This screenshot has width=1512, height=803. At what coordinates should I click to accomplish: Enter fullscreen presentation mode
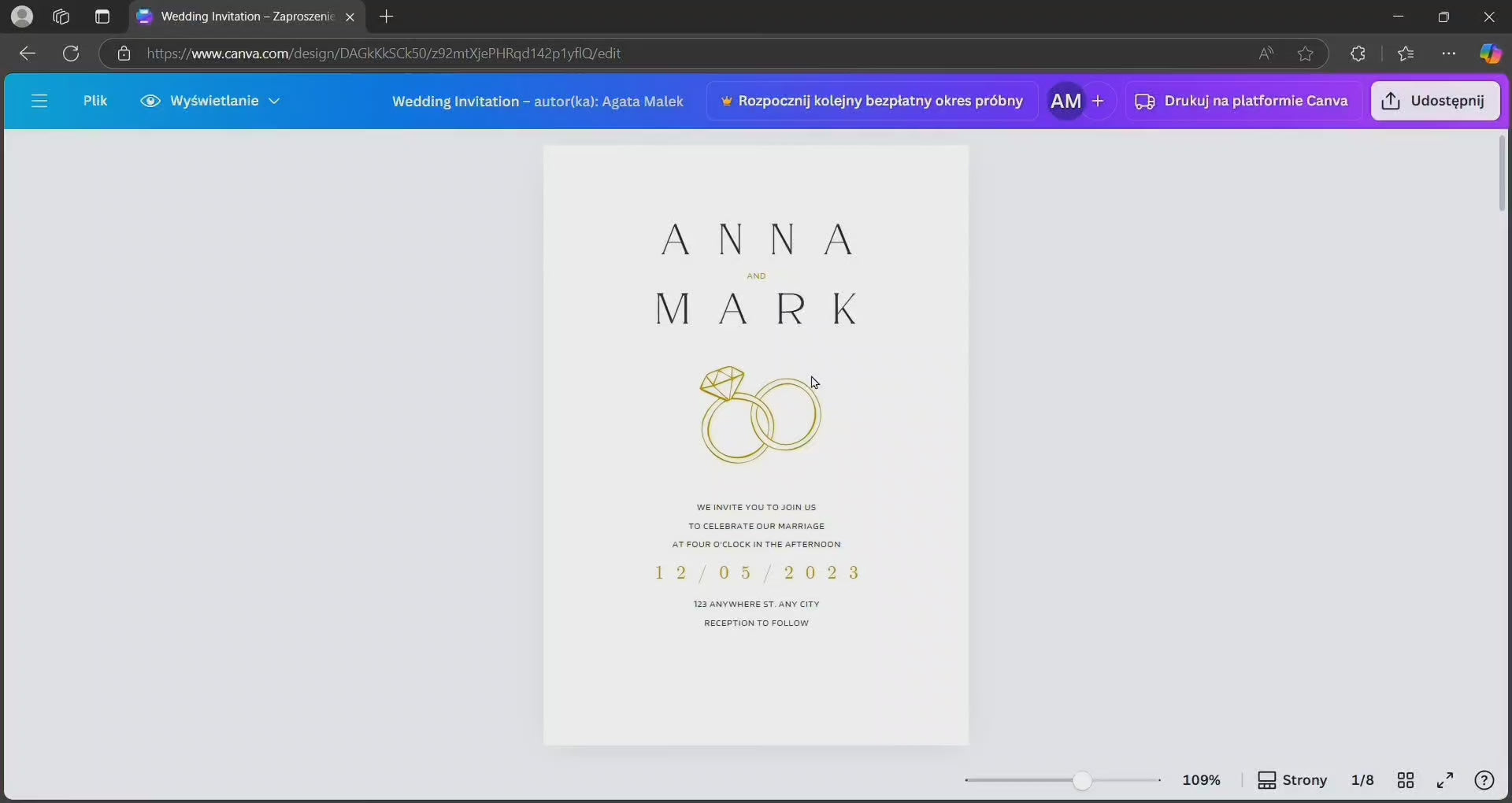(x=1445, y=780)
